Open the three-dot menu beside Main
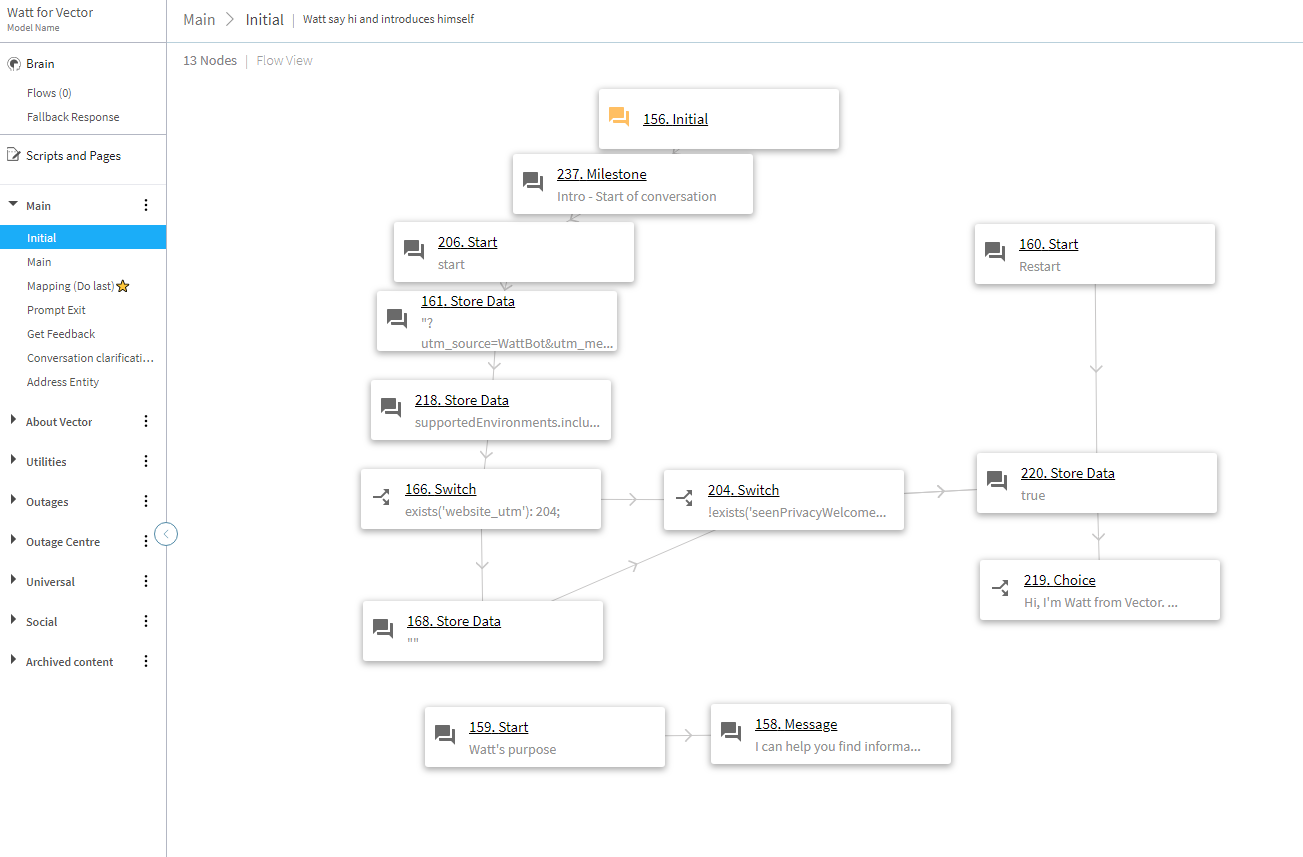The width and height of the screenshot is (1303, 857). [x=146, y=205]
